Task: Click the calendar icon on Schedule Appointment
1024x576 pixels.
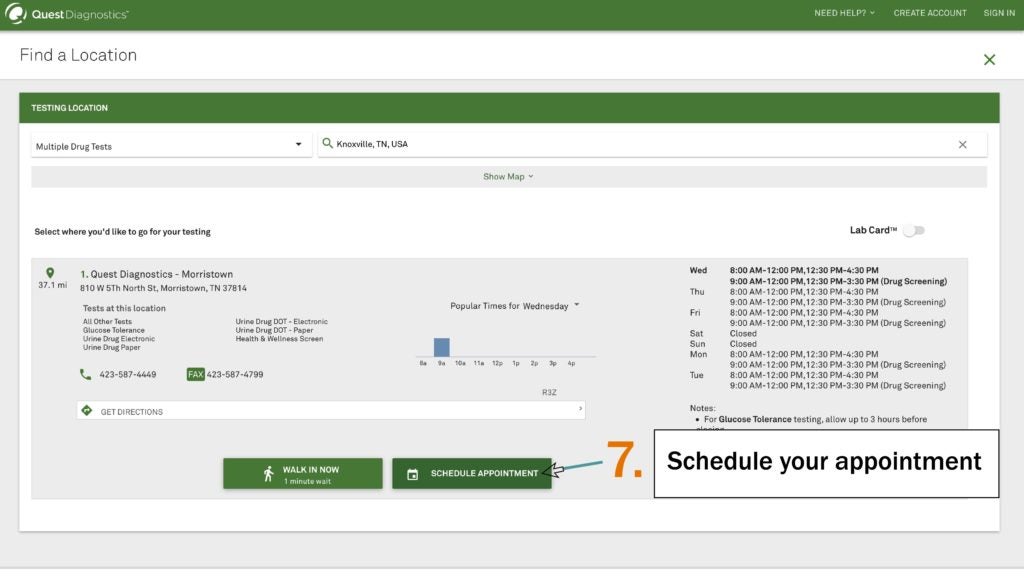Action: [412, 474]
